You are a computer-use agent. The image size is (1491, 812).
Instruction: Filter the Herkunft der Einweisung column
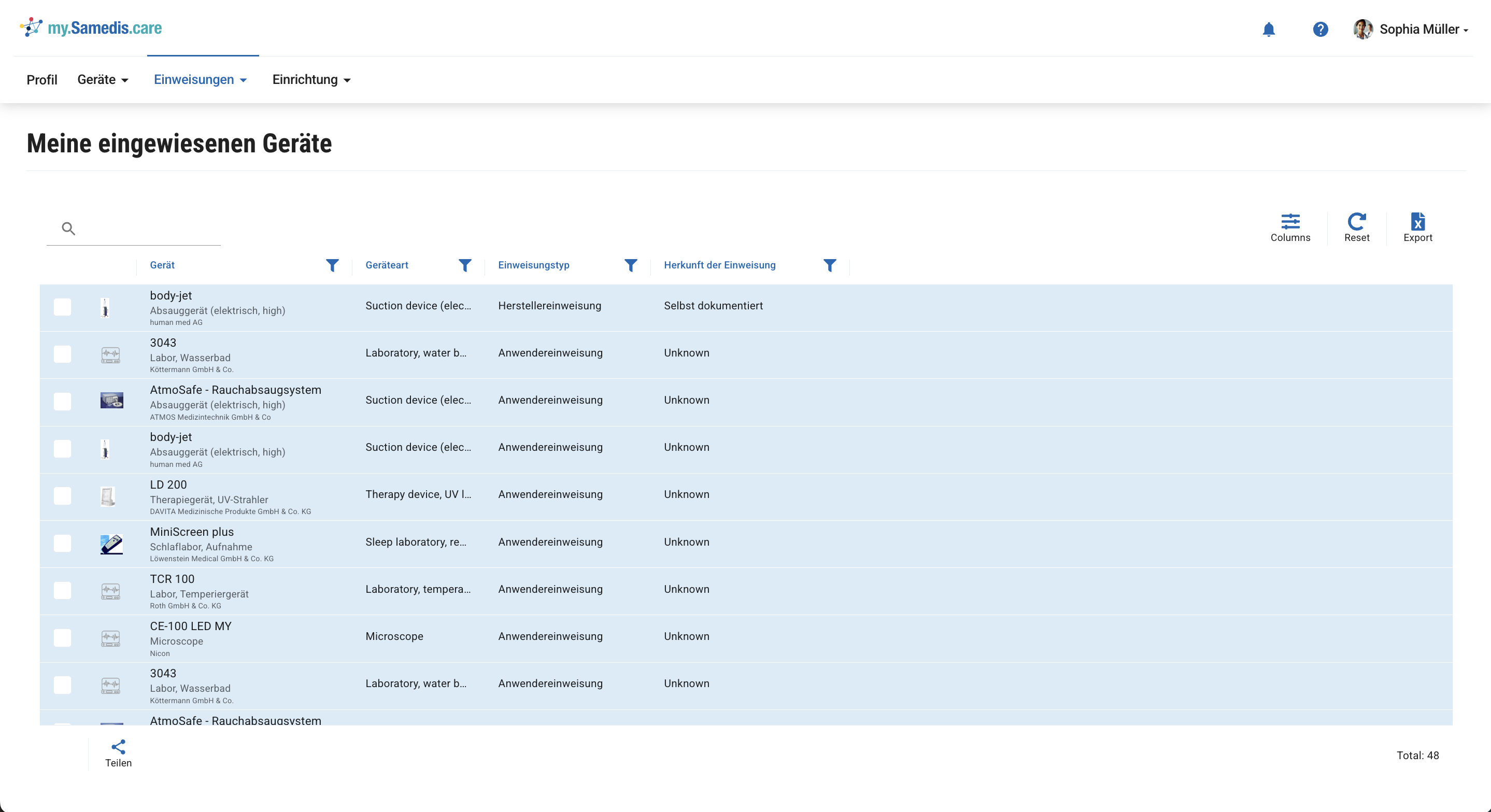click(829, 265)
